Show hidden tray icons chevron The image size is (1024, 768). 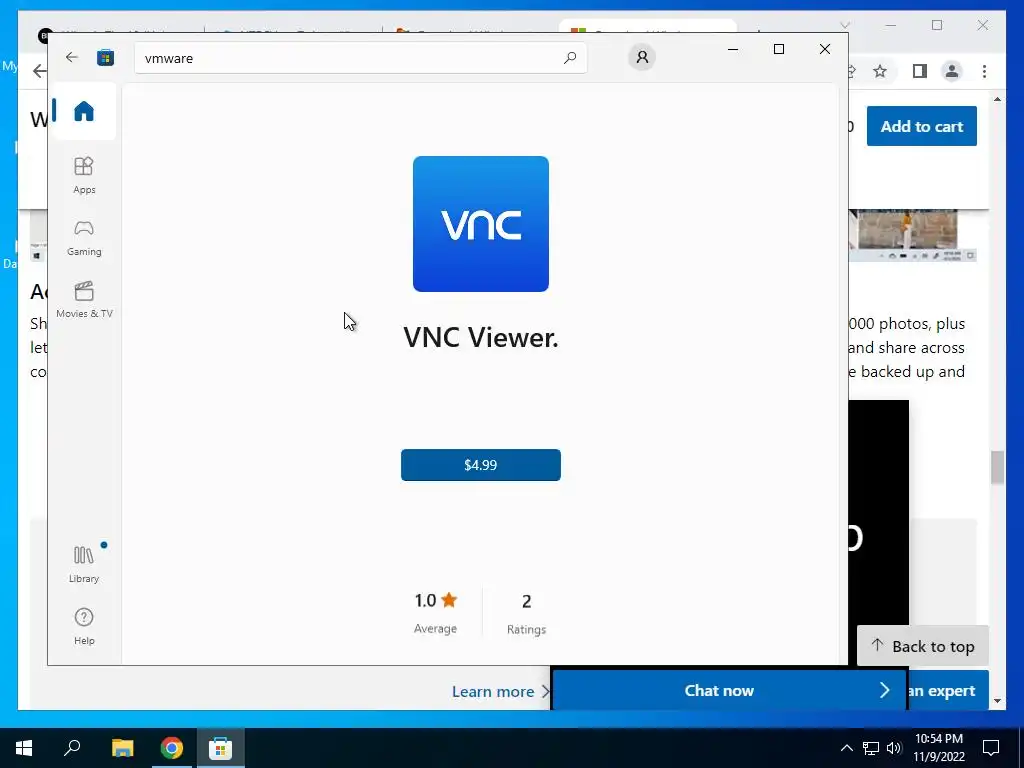[846, 748]
